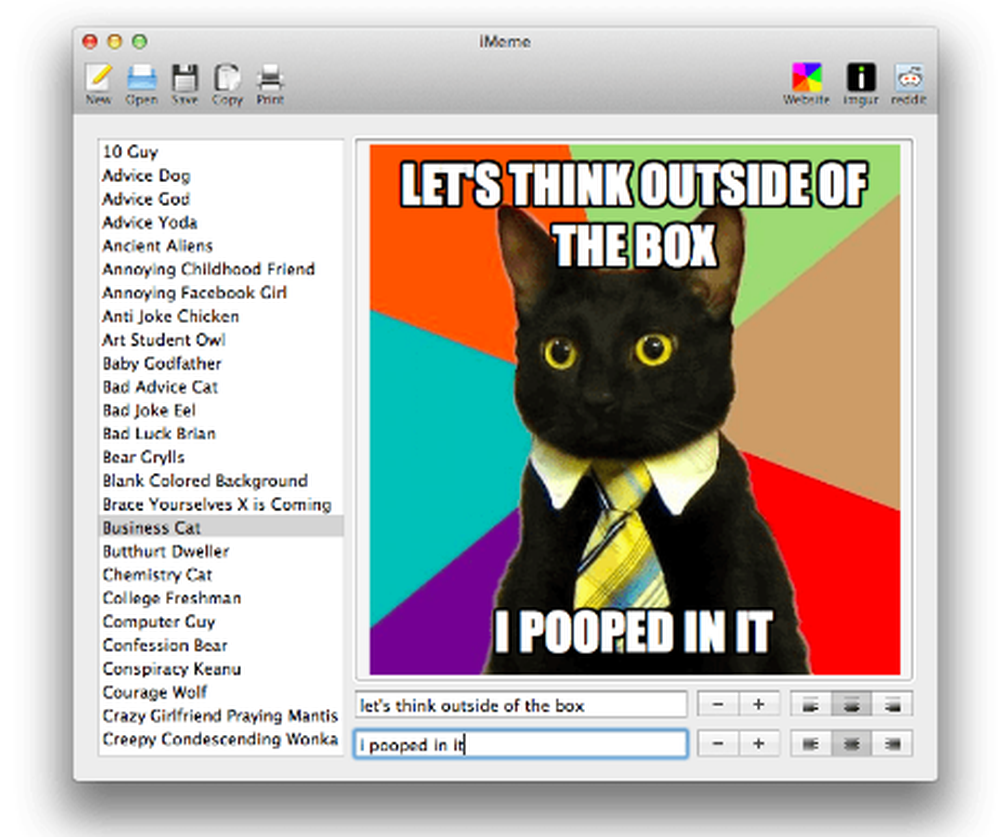Screen dimensions: 1000x837
Task: Save the meme with the Save icon
Action: 184,83
